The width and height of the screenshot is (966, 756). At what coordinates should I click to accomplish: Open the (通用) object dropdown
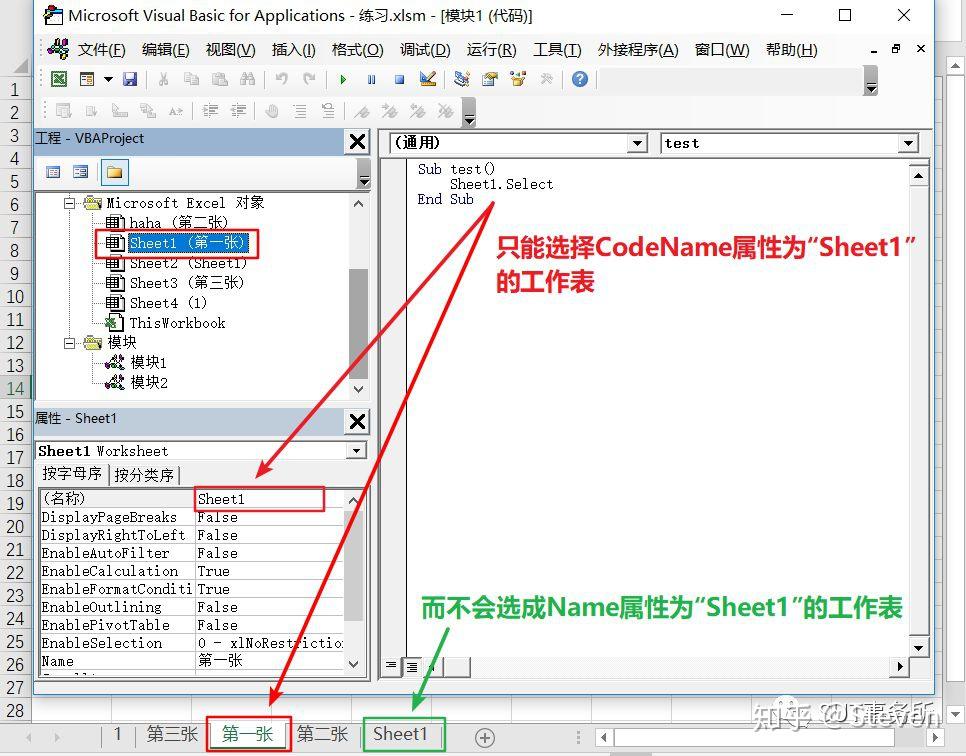pos(638,142)
